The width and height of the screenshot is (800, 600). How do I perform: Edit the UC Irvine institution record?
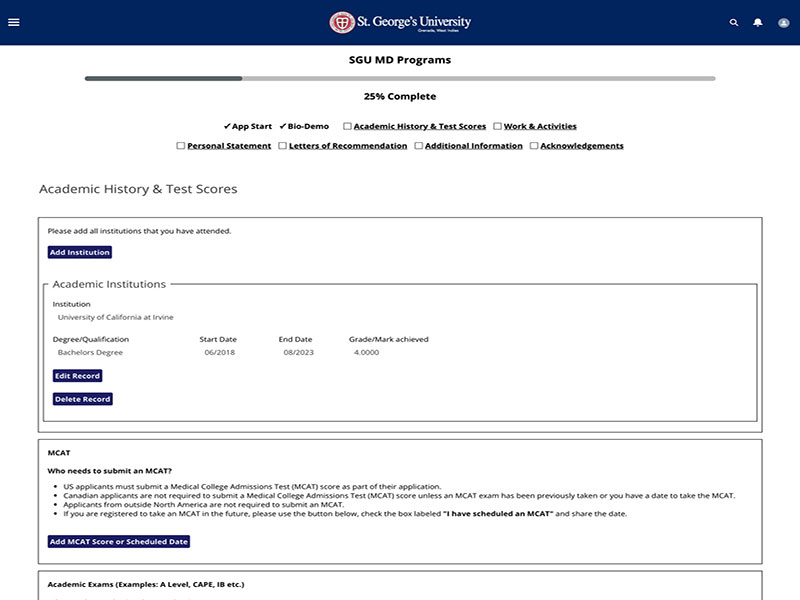click(x=77, y=376)
